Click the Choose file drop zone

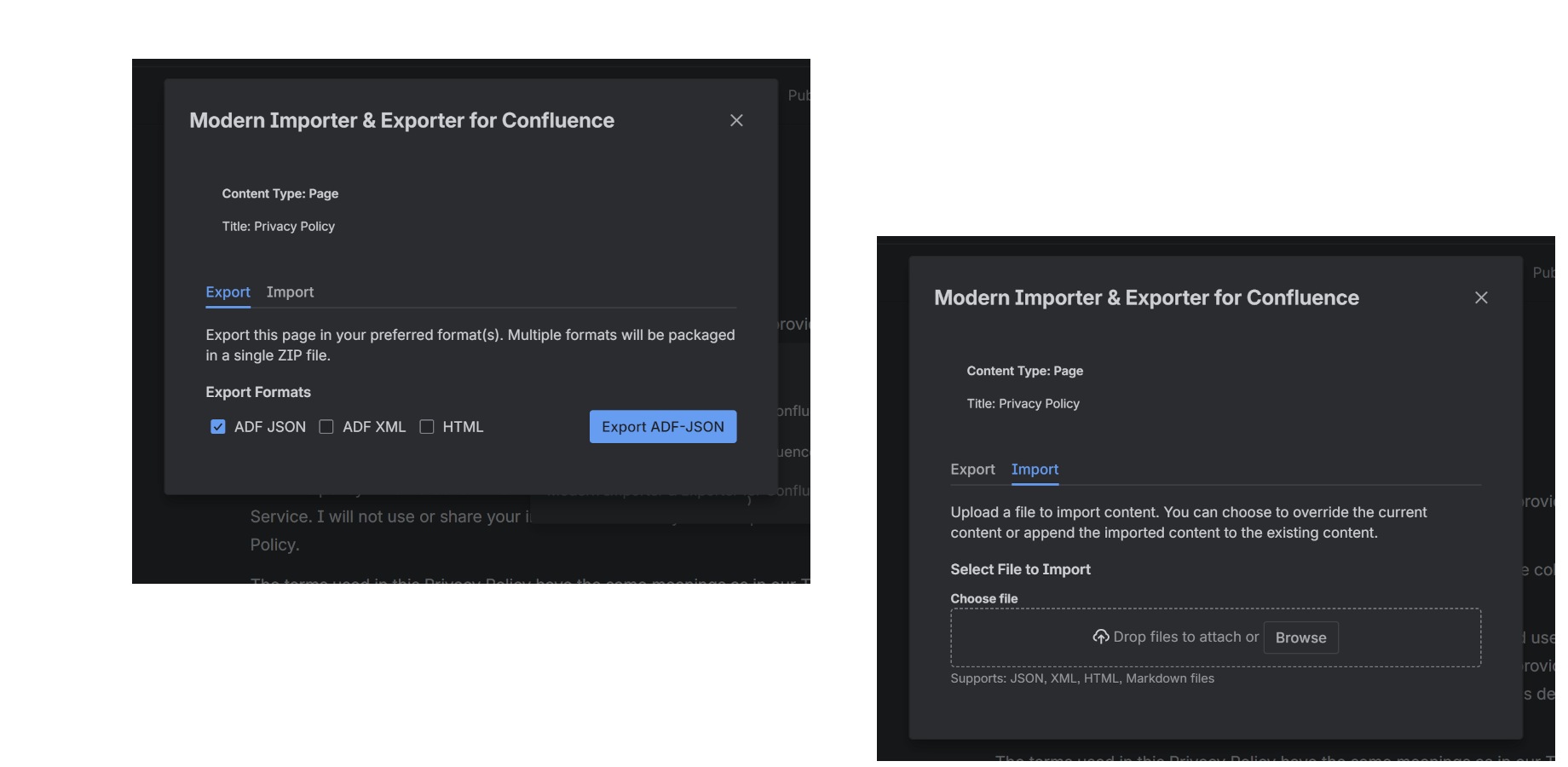tap(1215, 637)
